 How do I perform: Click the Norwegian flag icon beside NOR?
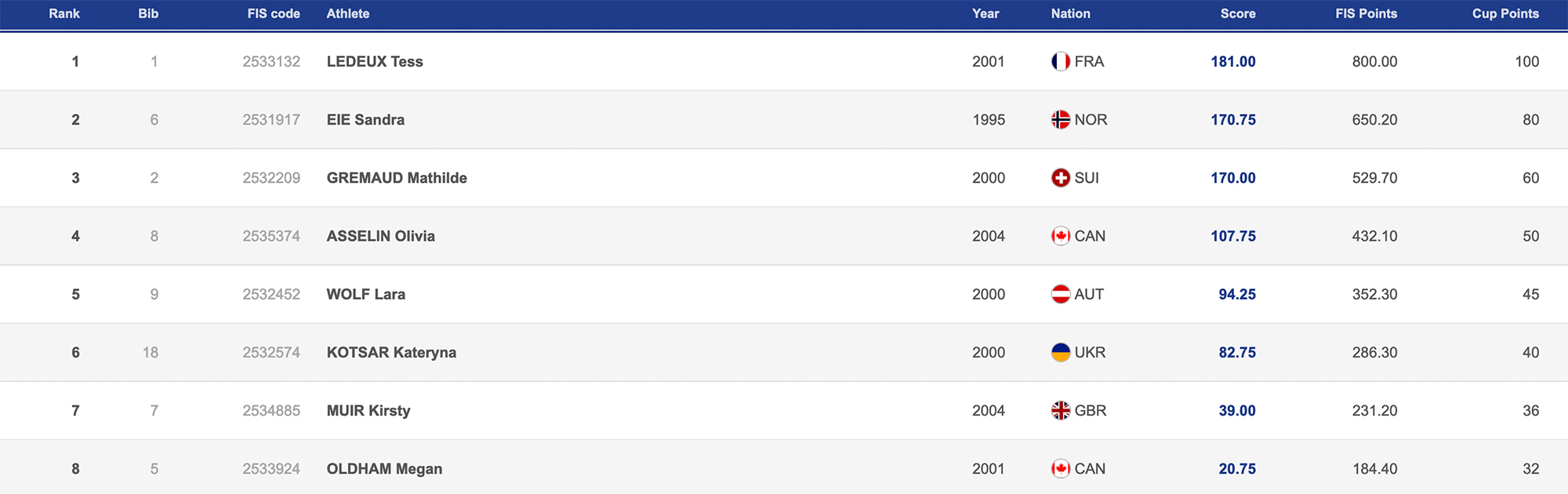pos(1060,120)
